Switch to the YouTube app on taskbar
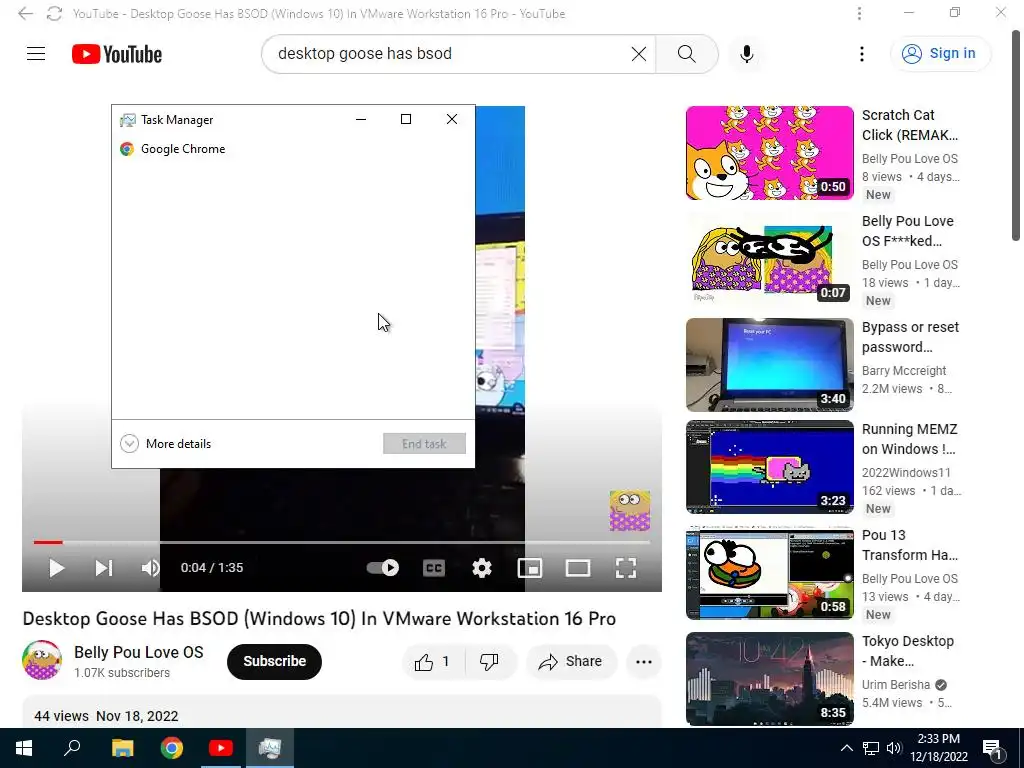1024x768 pixels. [x=221, y=748]
